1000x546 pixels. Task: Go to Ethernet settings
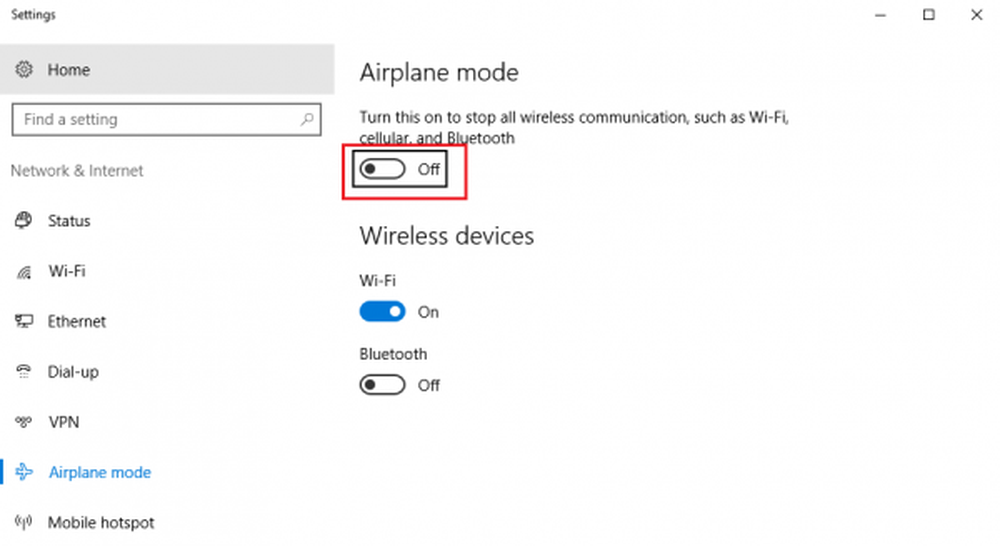click(77, 322)
